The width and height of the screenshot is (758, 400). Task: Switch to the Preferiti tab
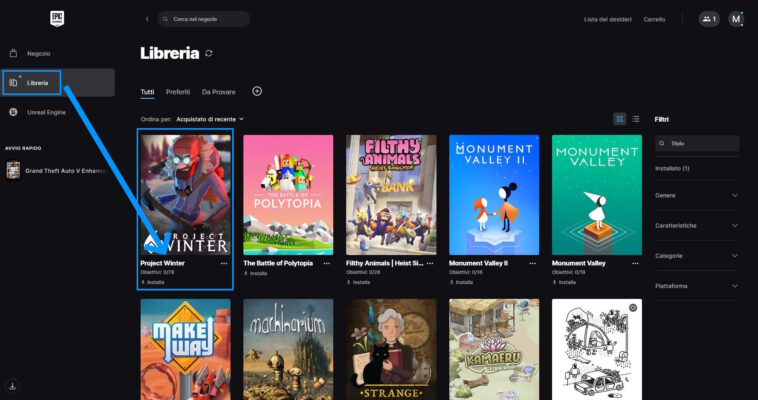pos(178,92)
